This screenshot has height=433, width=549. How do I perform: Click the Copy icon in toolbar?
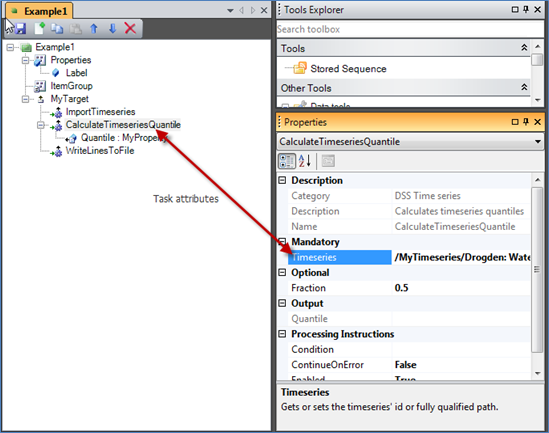[57, 29]
